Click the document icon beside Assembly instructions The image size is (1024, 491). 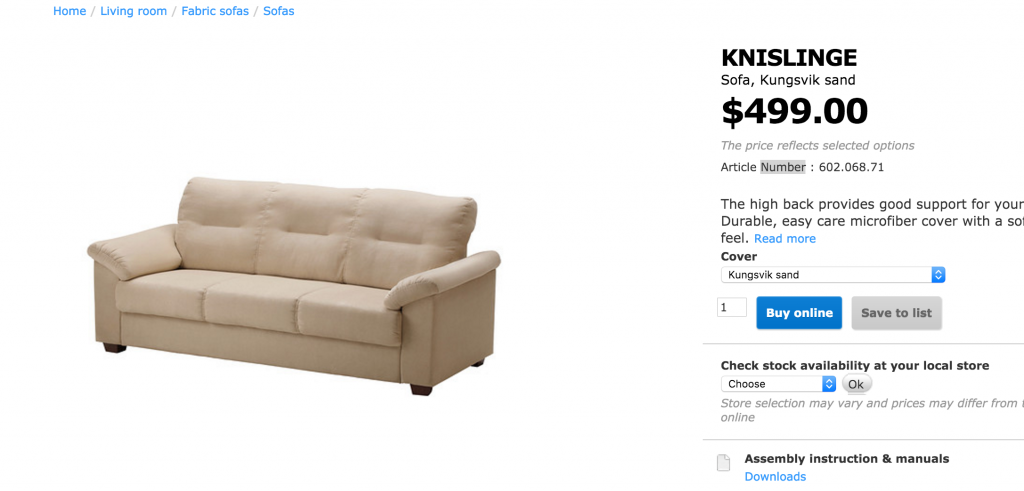click(x=723, y=462)
